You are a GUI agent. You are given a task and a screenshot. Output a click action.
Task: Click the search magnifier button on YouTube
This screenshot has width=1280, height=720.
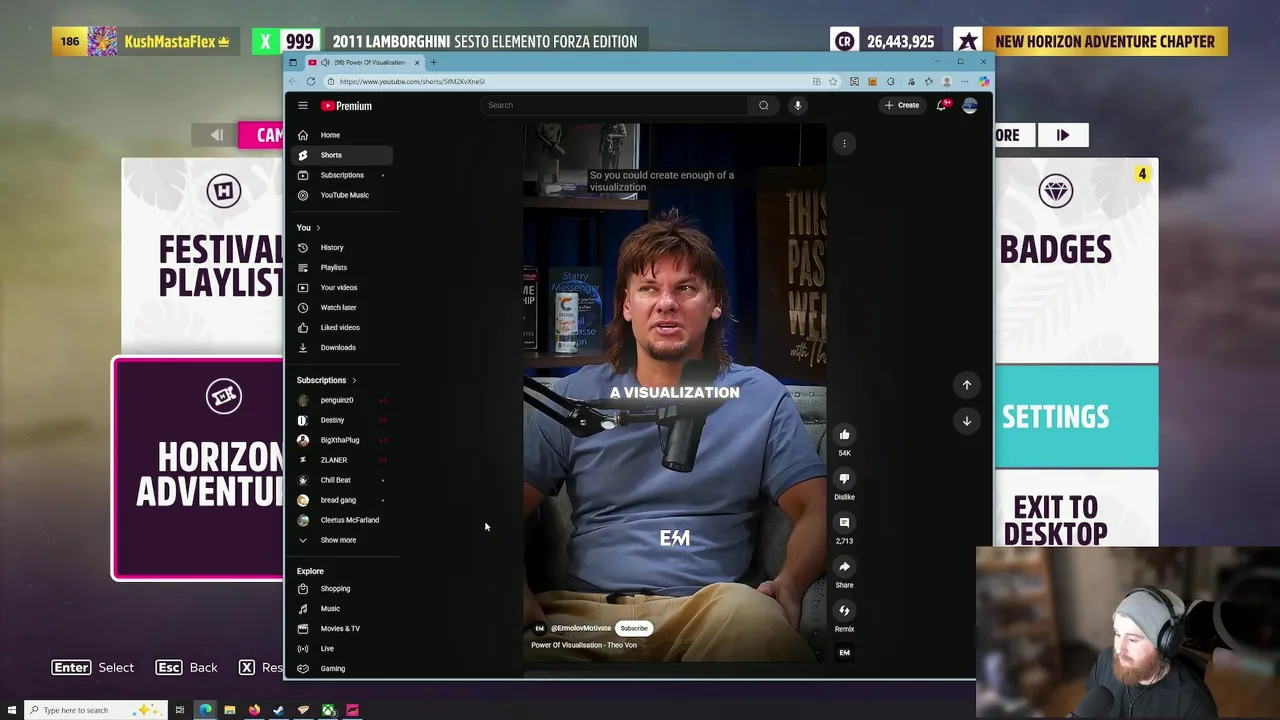click(x=764, y=105)
